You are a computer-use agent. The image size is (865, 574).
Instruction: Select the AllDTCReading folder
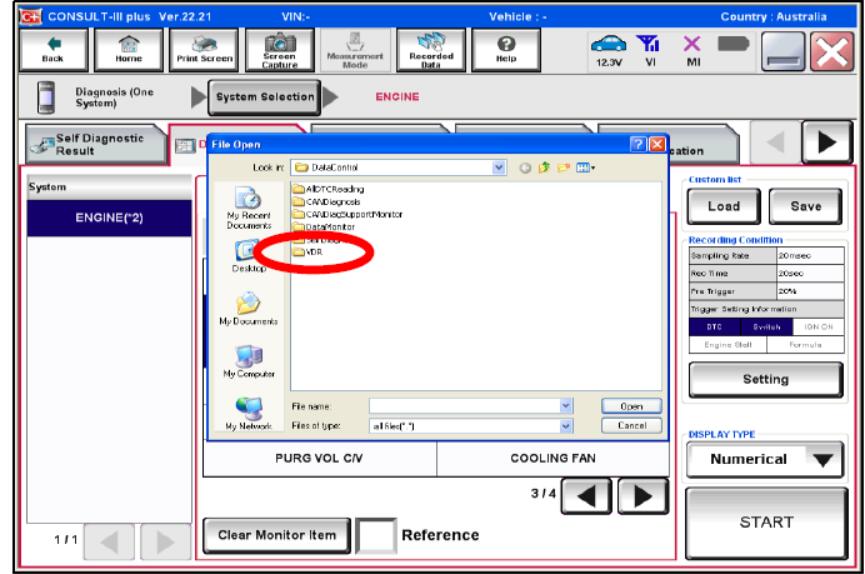click(x=328, y=189)
